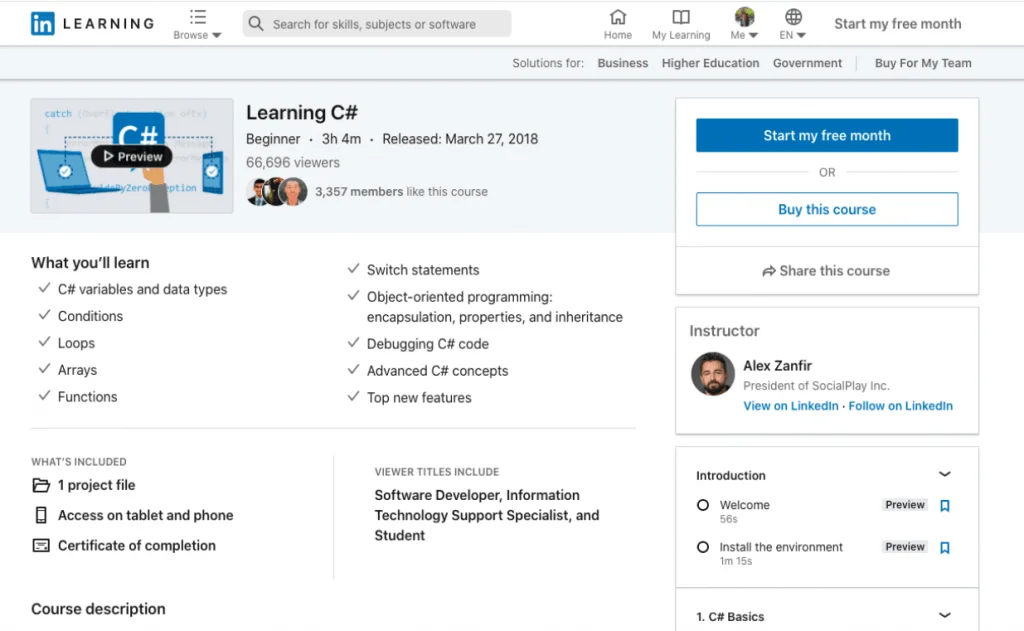Open the Higher Education solutions tab
The height and width of the screenshot is (631, 1024).
point(710,63)
